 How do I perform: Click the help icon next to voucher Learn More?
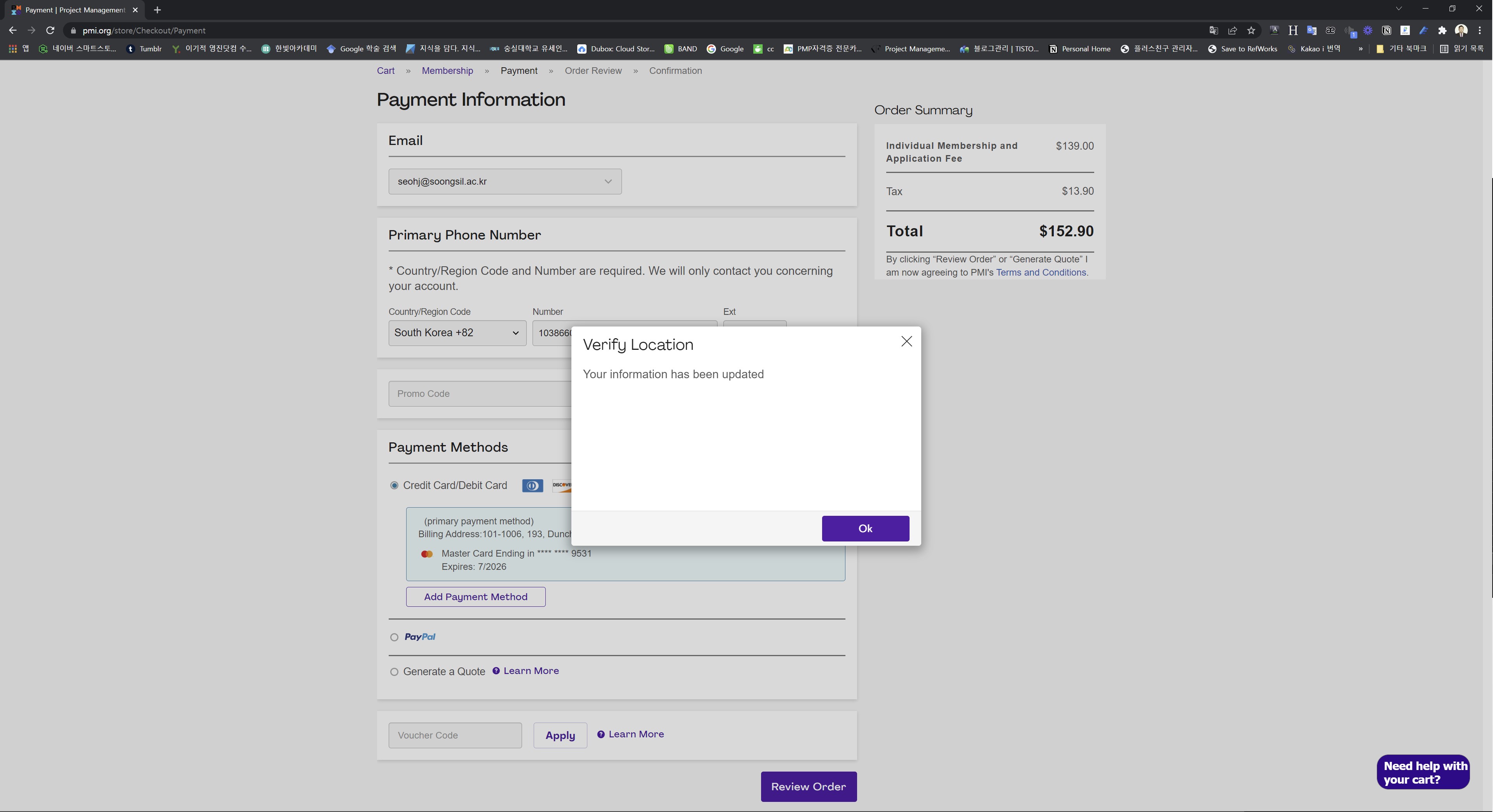(601, 734)
